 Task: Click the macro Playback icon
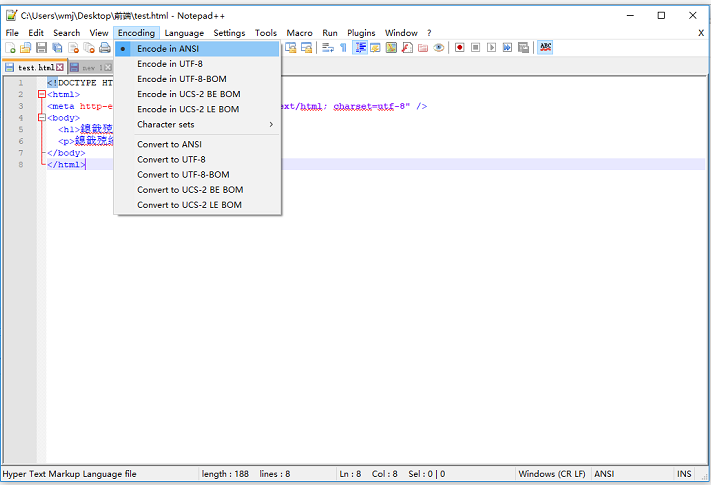[x=491, y=48]
